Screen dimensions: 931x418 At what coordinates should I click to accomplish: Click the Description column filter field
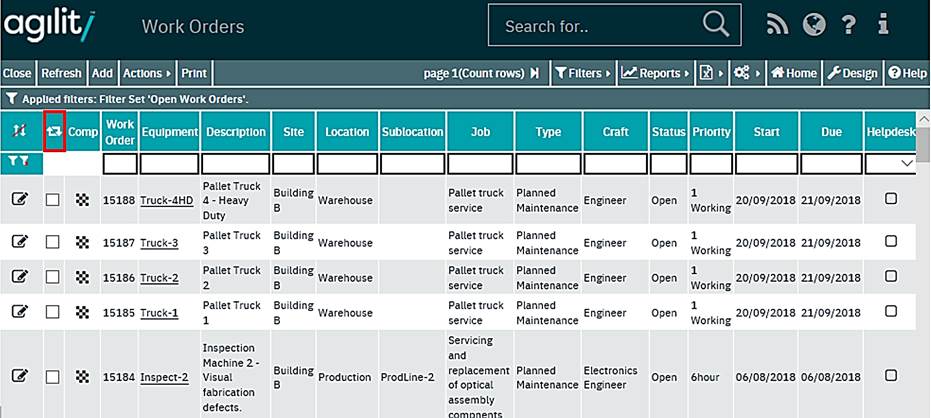point(236,163)
